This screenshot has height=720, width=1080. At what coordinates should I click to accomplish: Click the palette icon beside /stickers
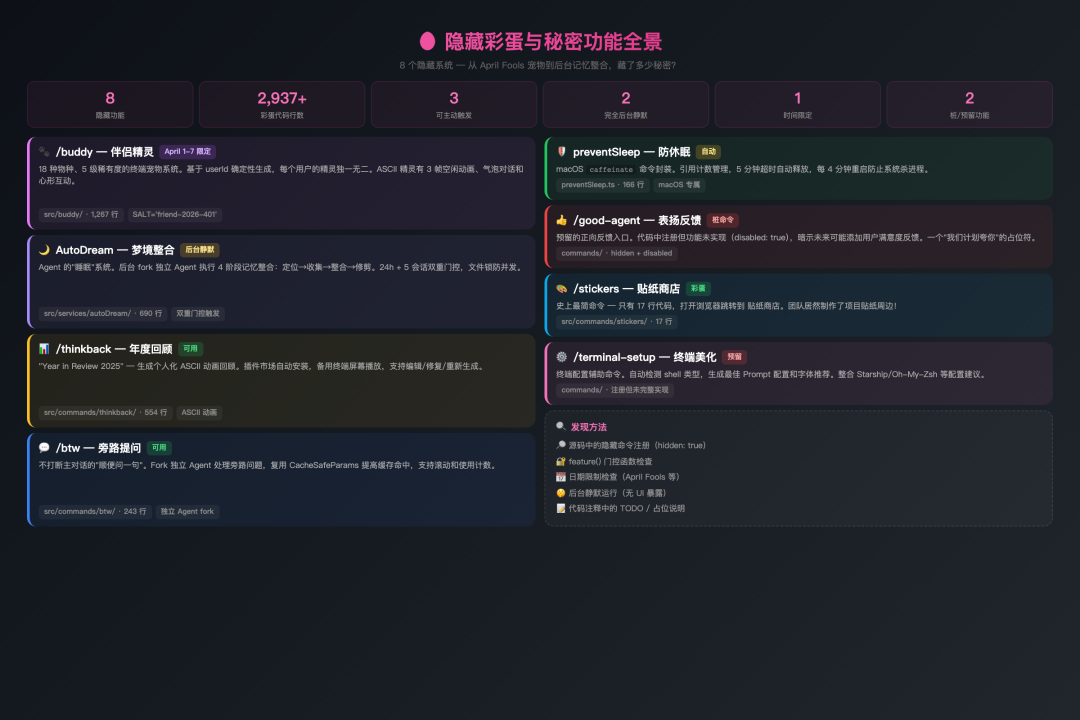pos(561,289)
